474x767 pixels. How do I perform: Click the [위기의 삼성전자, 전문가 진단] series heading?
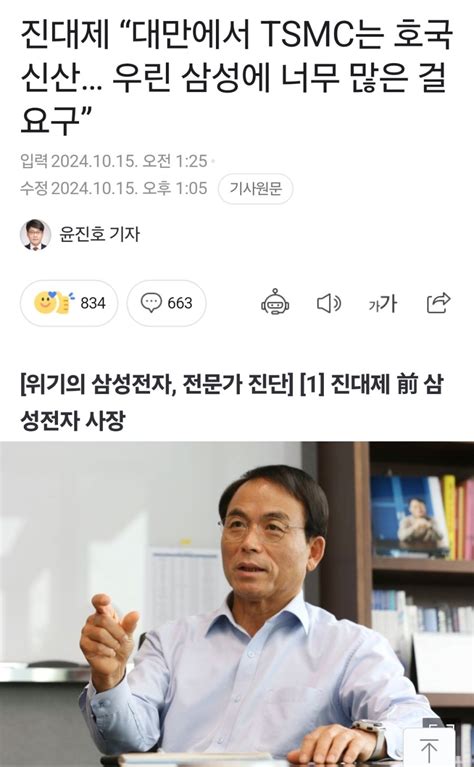[157, 384]
